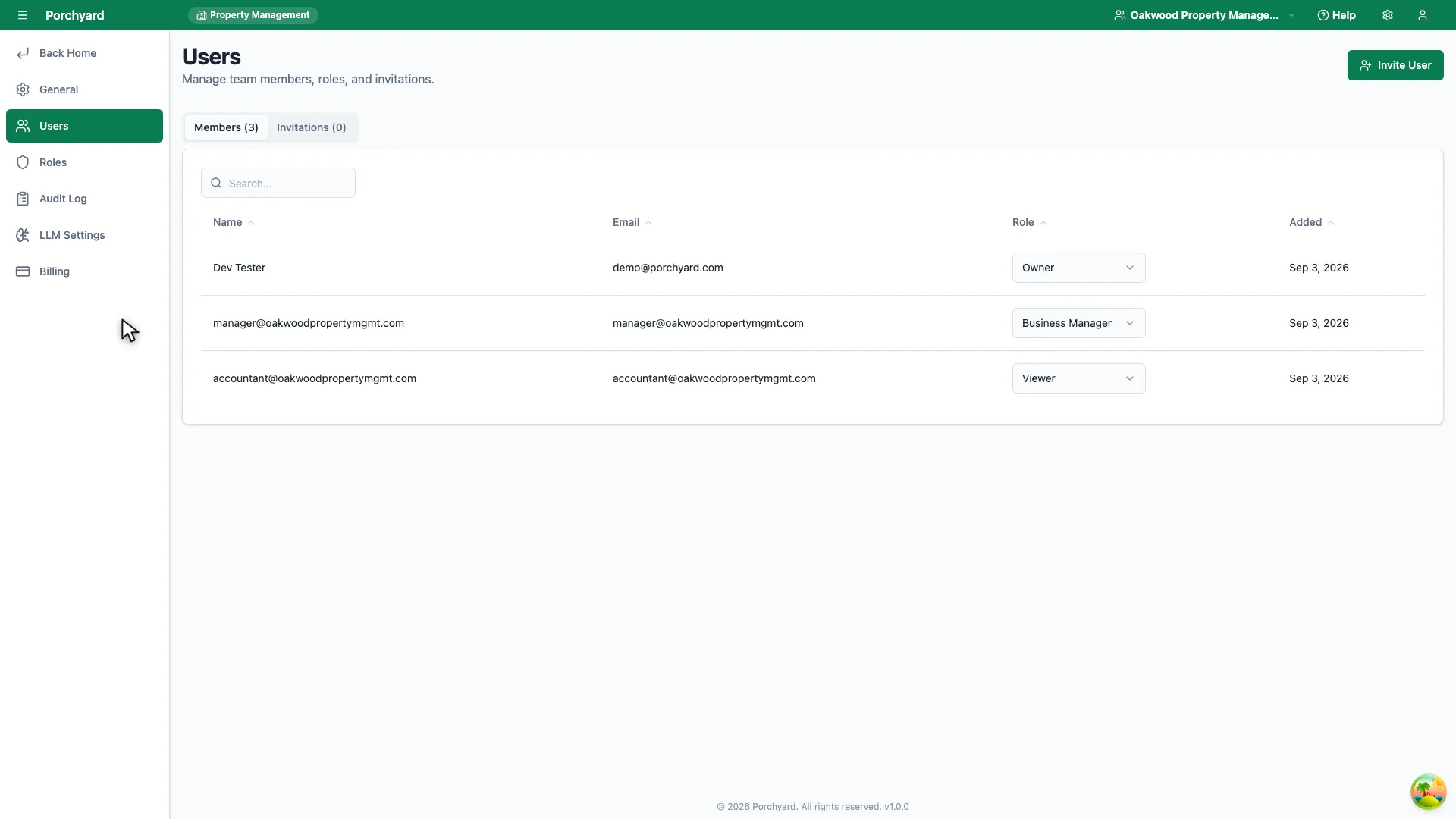Viewport: 1456px width, 819px height.
Task: Sort the table by Role column
Action: 1029,222
